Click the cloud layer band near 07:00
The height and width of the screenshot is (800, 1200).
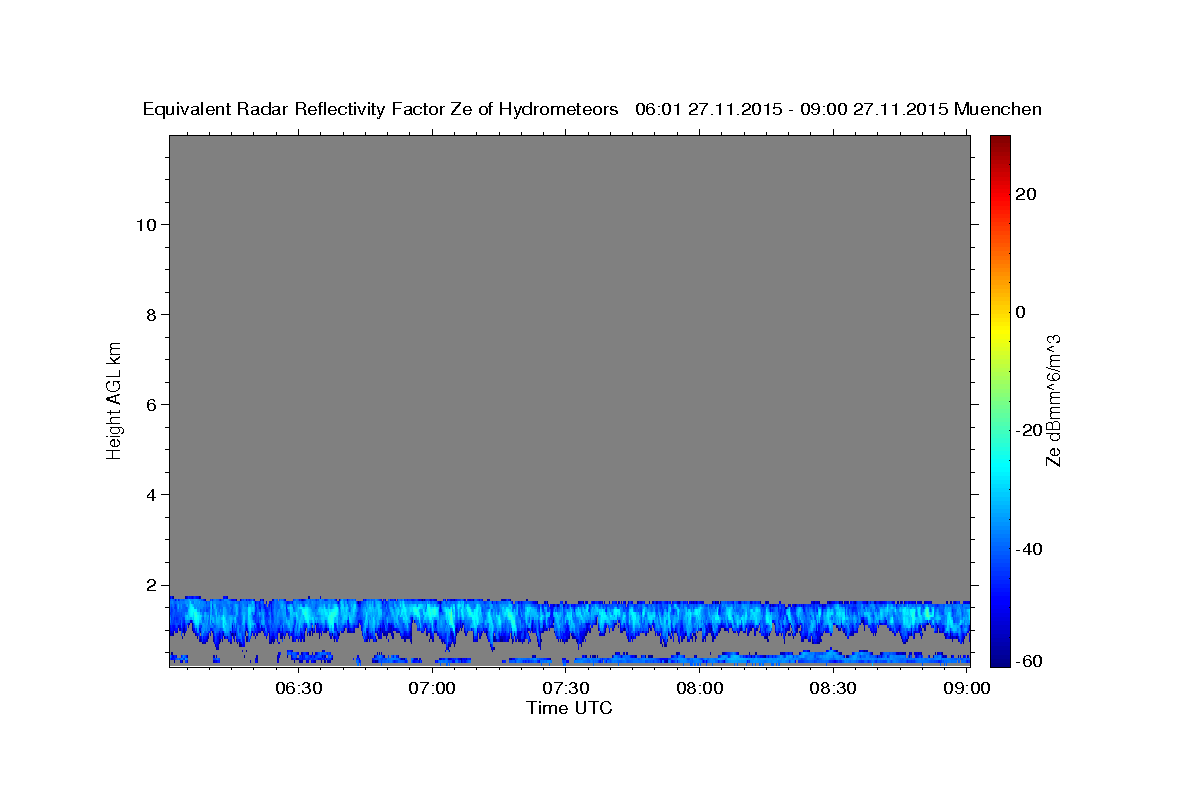(432, 618)
